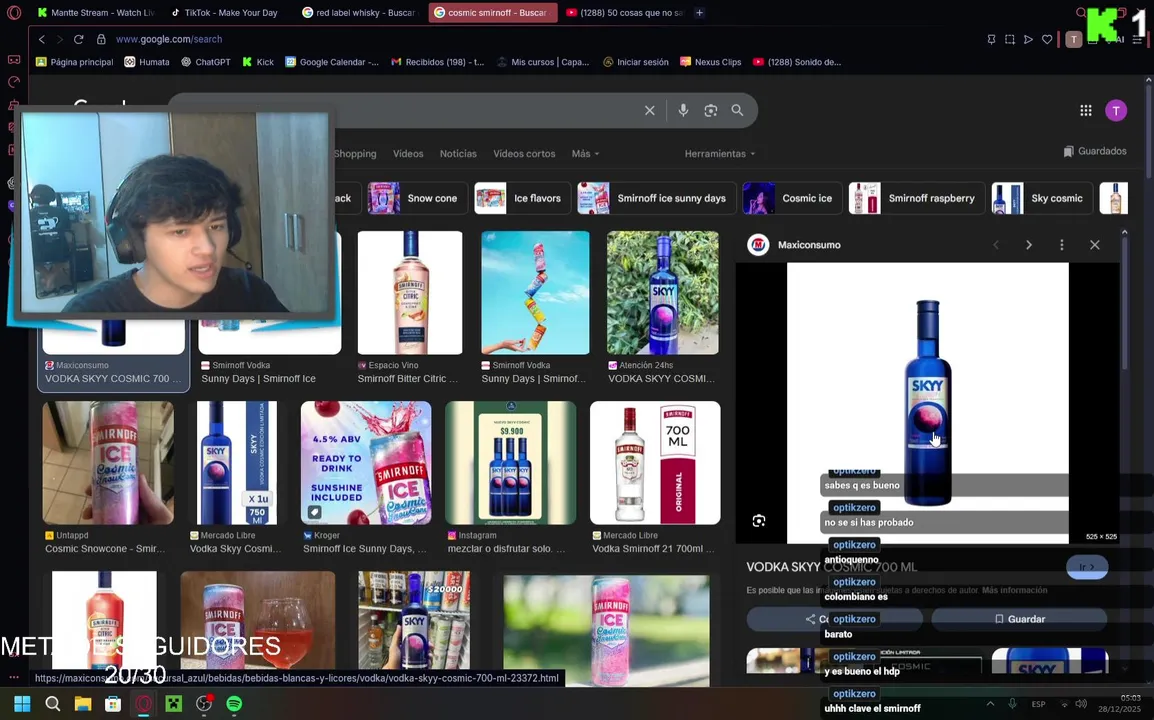Open the Nexus Clips bookmark
The width and height of the screenshot is (1154, 720).
(710, 62)
